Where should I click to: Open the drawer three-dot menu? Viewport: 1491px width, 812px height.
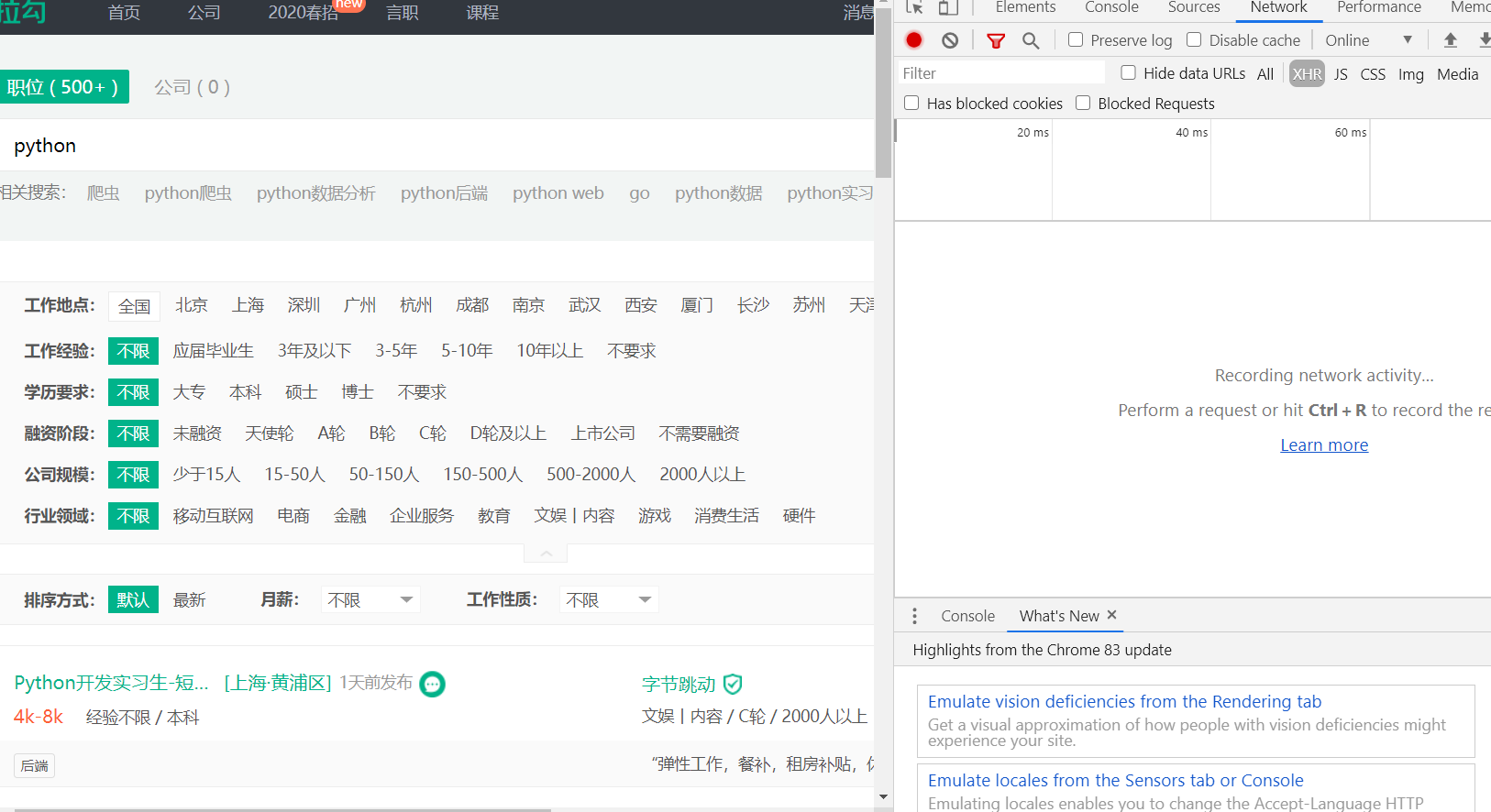(914, 616)
